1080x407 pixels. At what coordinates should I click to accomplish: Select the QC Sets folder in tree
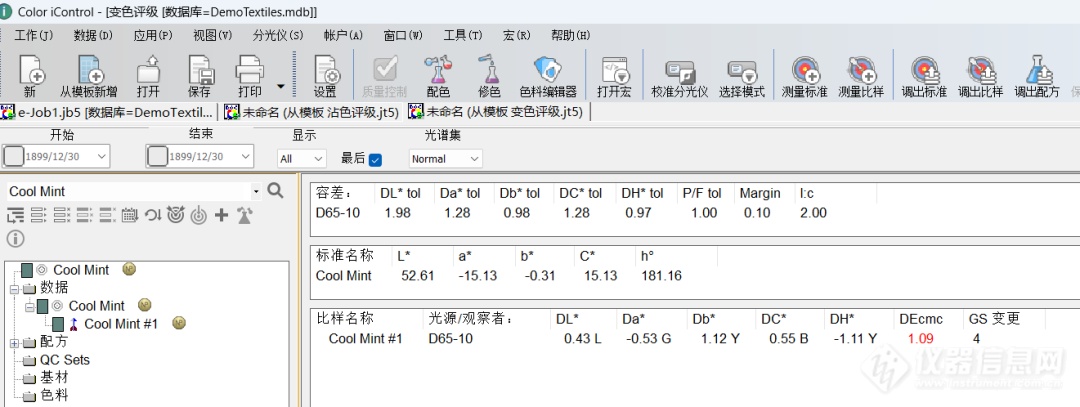point(65,359)
